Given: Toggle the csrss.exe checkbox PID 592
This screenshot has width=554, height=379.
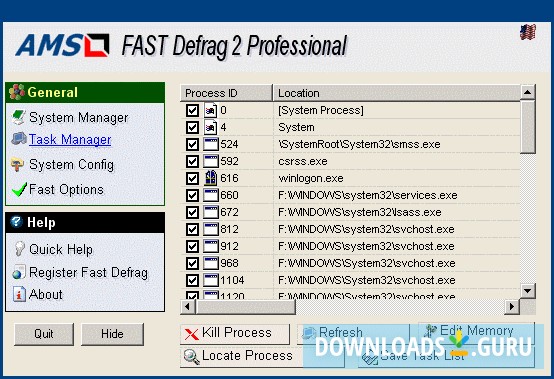Looking at the screenshot, I should [x=192, y=161].
